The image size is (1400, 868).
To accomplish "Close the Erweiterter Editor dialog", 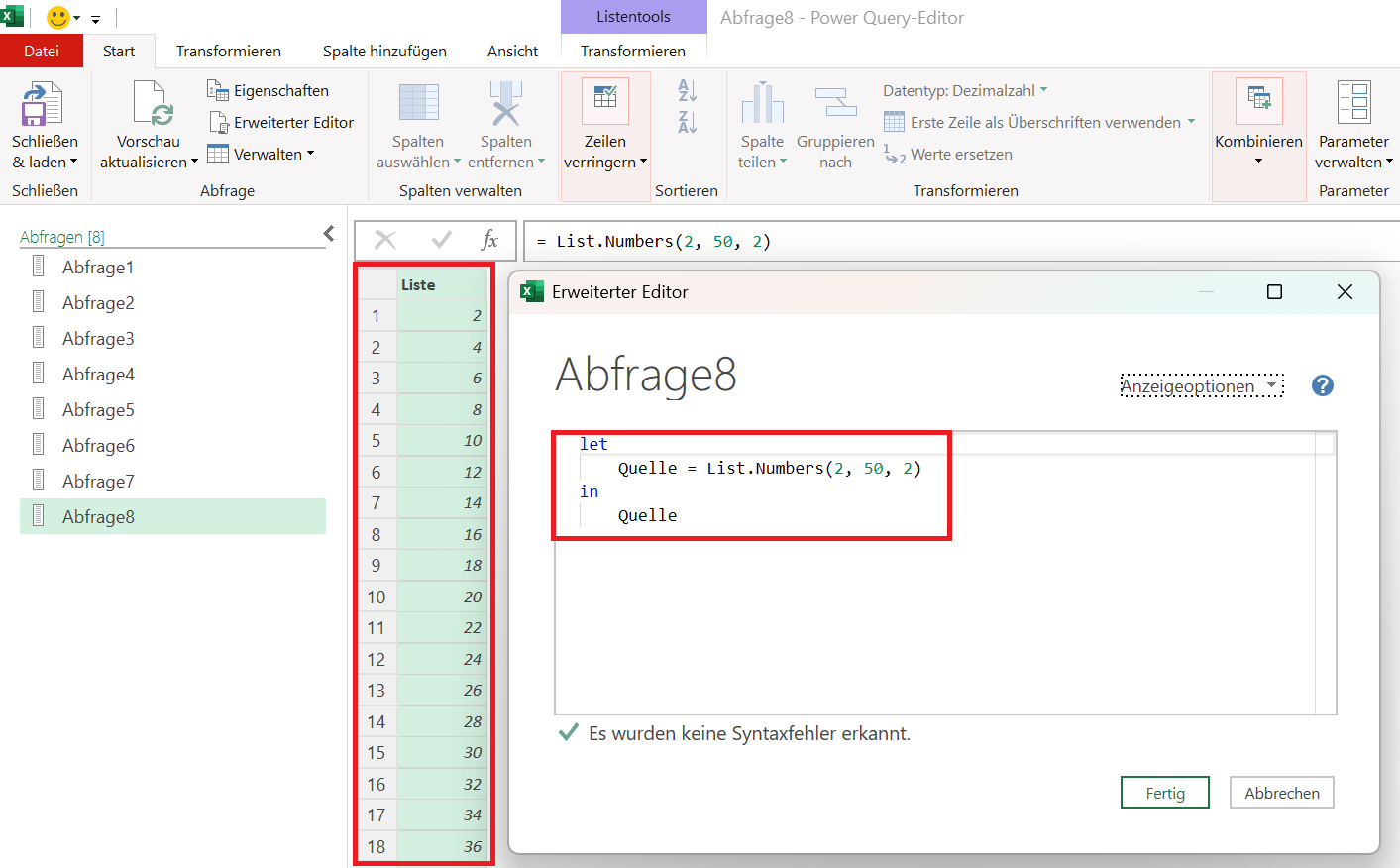I will 1345,292.
